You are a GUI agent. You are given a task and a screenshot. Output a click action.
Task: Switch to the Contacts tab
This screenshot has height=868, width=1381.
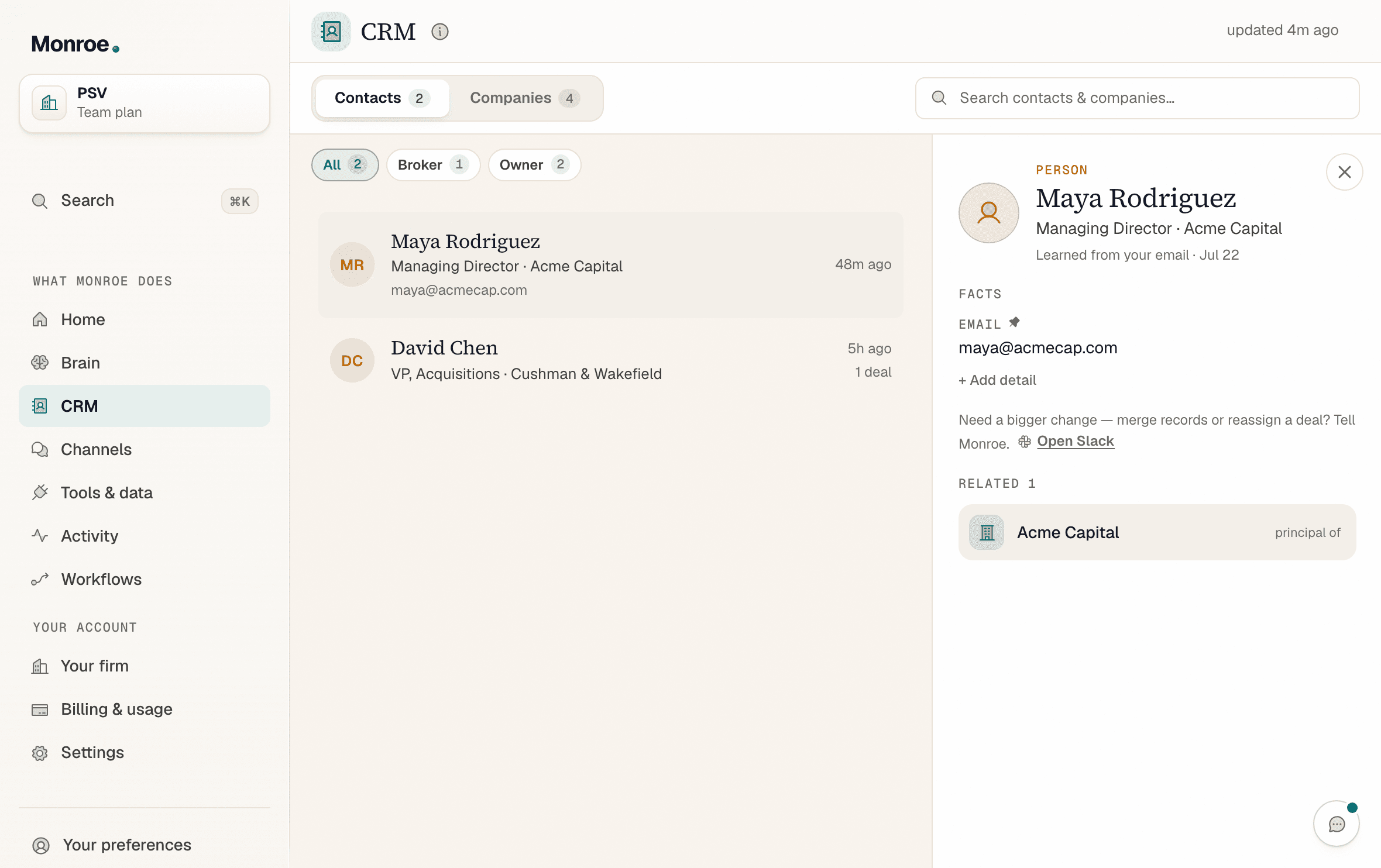[x=382, y=98]
